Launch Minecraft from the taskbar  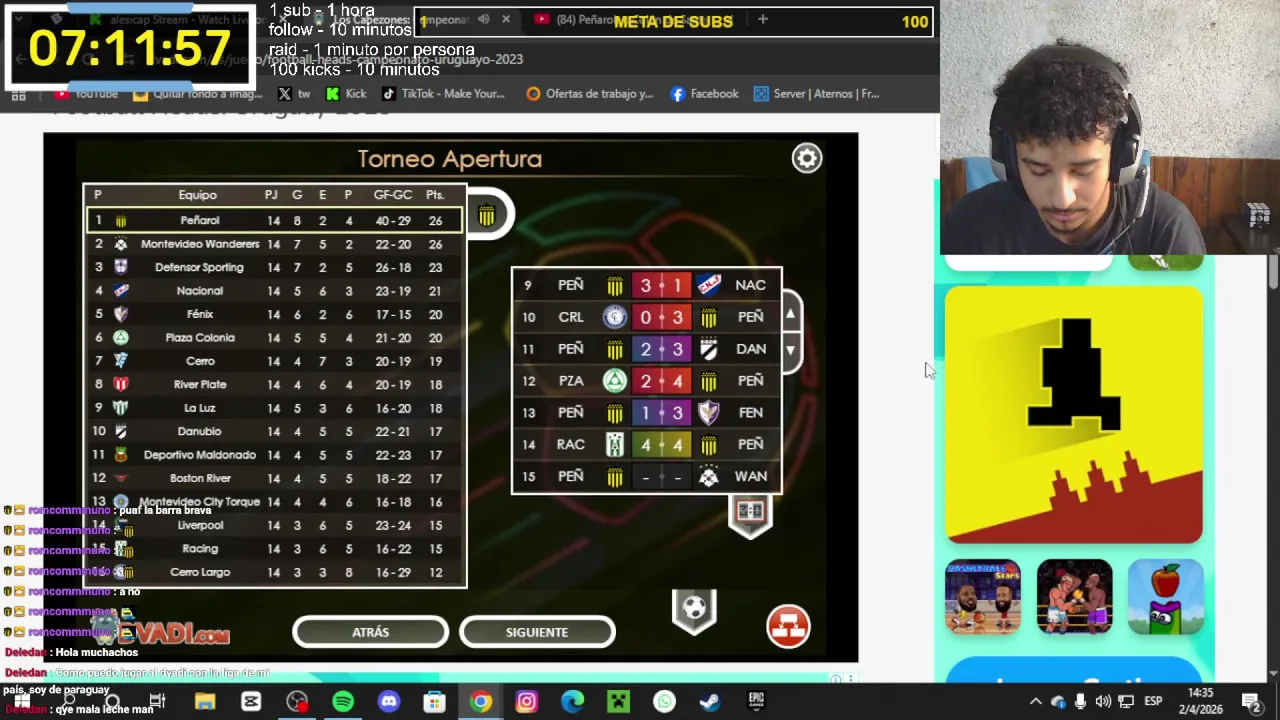coord(618,702)
